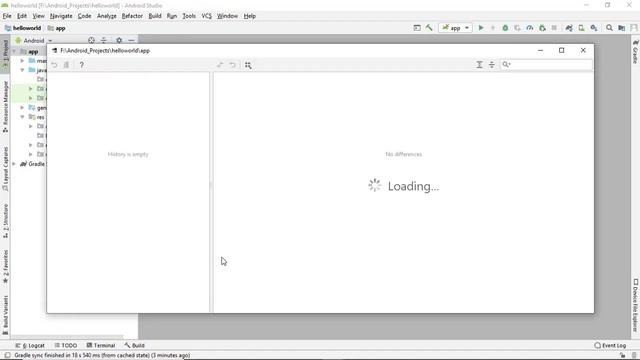
Task: Open the Code menu
Action: pyautogui.click(x=84, y=16)
